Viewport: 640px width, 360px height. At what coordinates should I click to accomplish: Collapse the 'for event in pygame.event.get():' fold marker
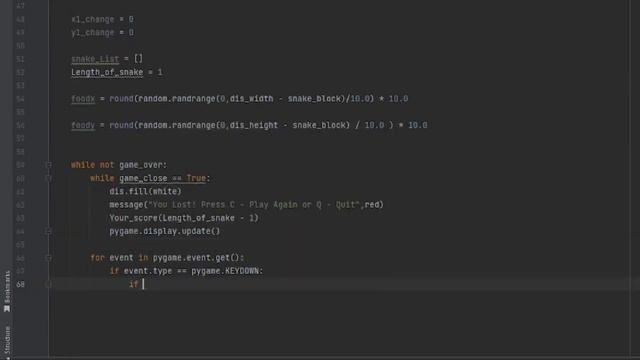48,258
